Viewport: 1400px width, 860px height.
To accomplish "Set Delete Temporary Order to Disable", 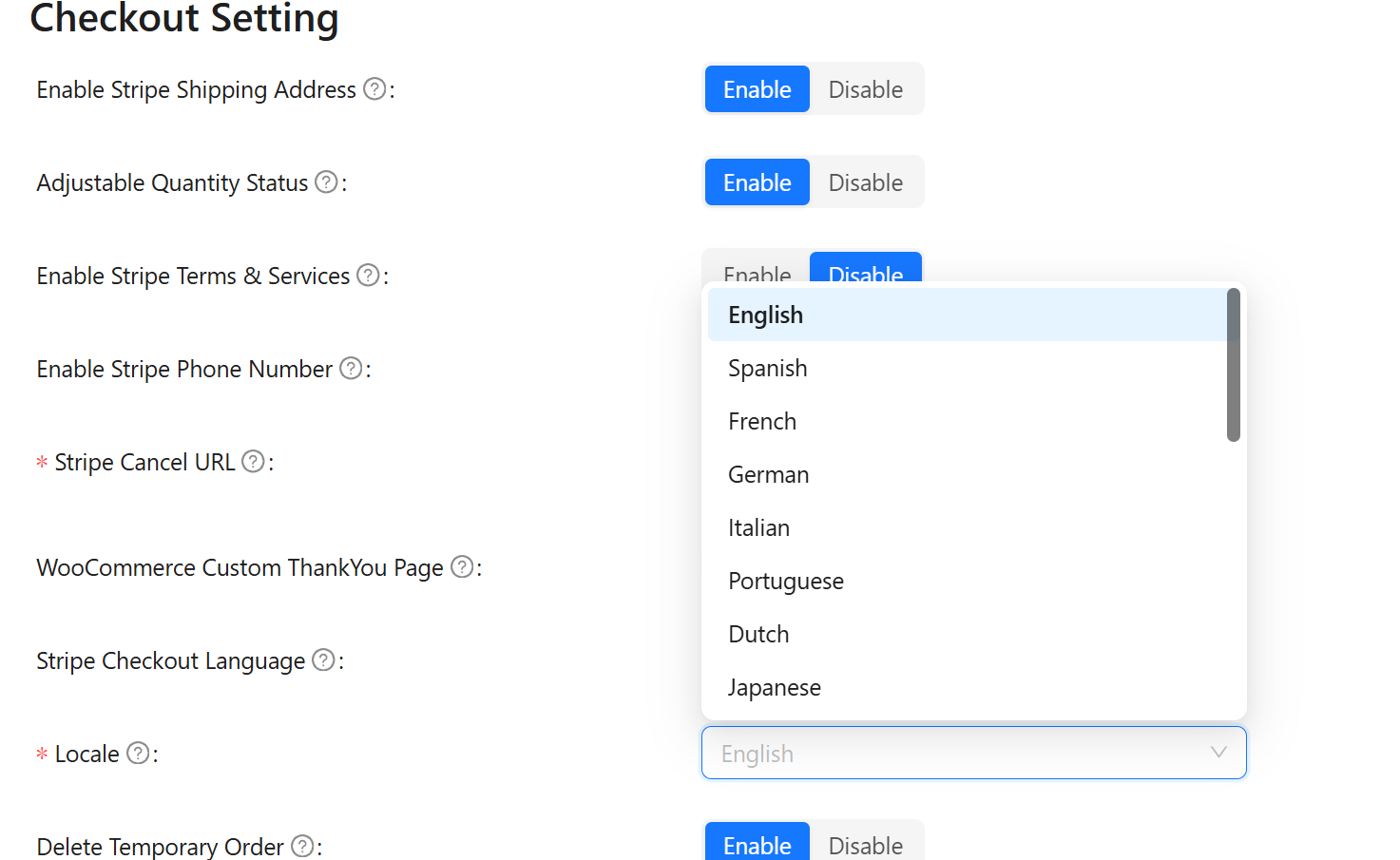I will pos(865,845).
